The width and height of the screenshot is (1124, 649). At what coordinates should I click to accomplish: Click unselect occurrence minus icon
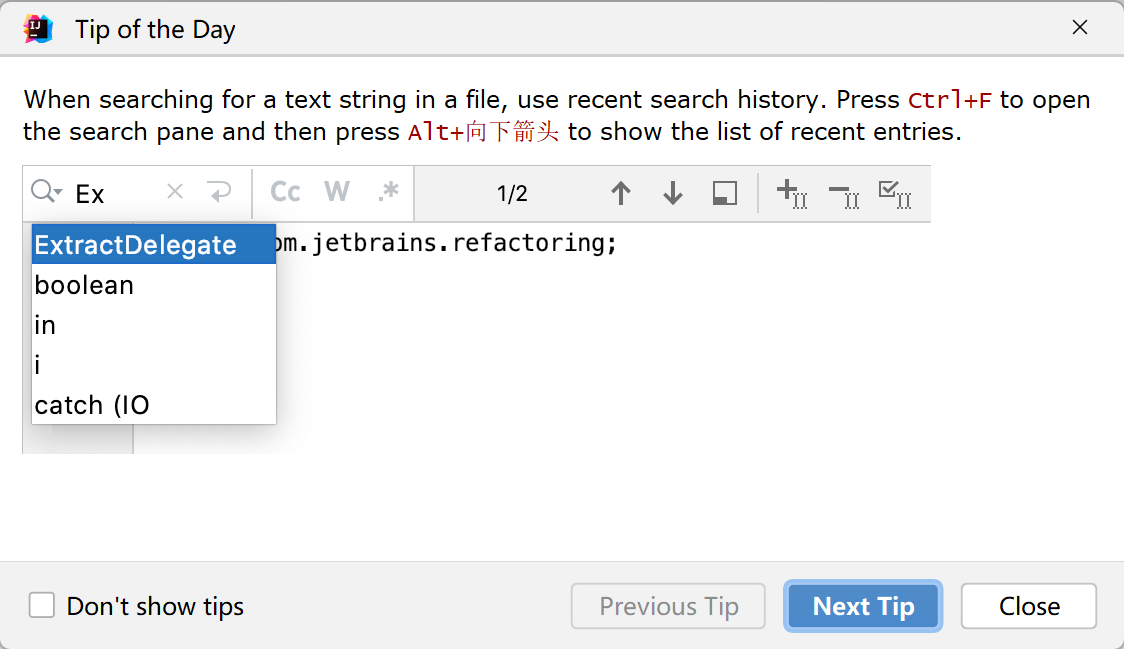(x=844, y=195)
